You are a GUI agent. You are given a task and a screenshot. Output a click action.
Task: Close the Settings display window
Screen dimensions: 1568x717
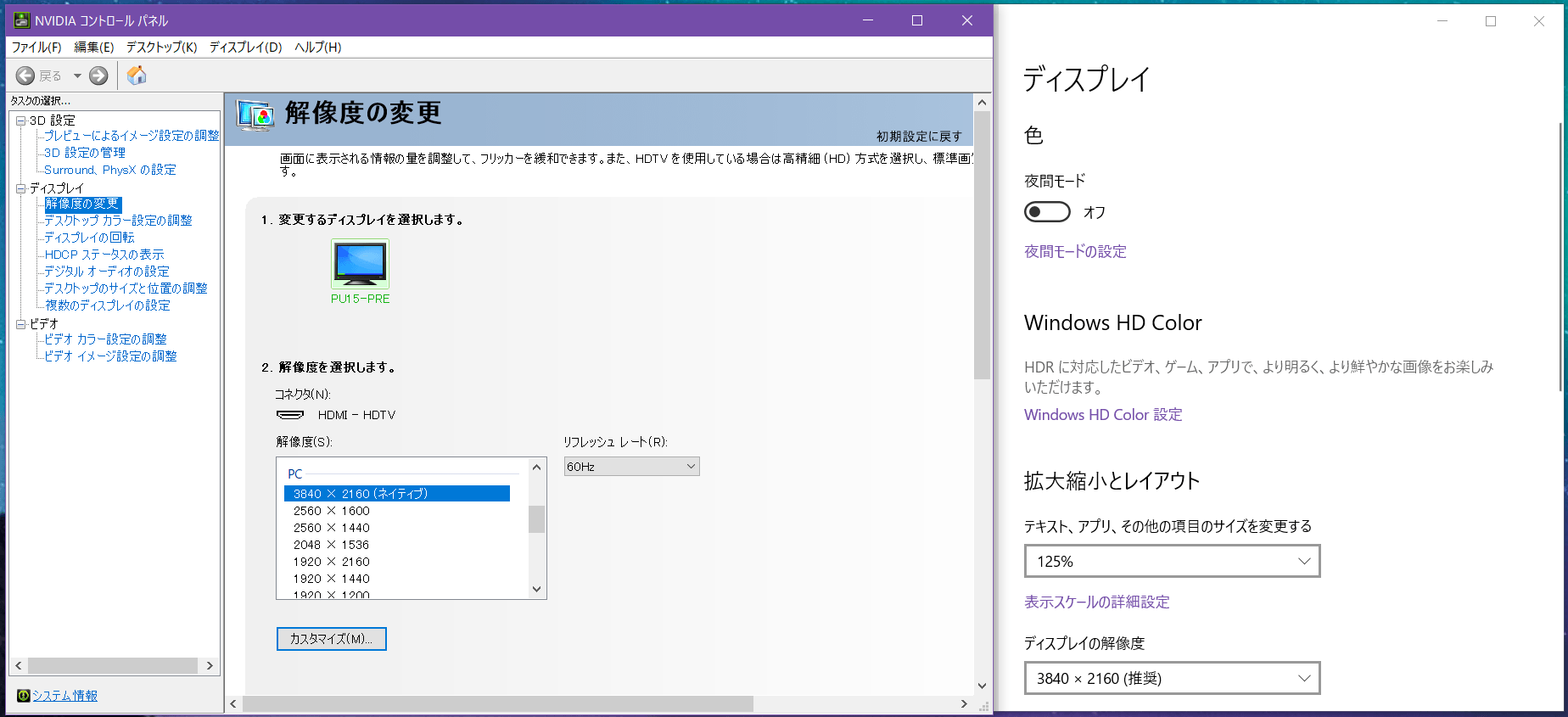pyautogui.click(x=1539, y=21)
